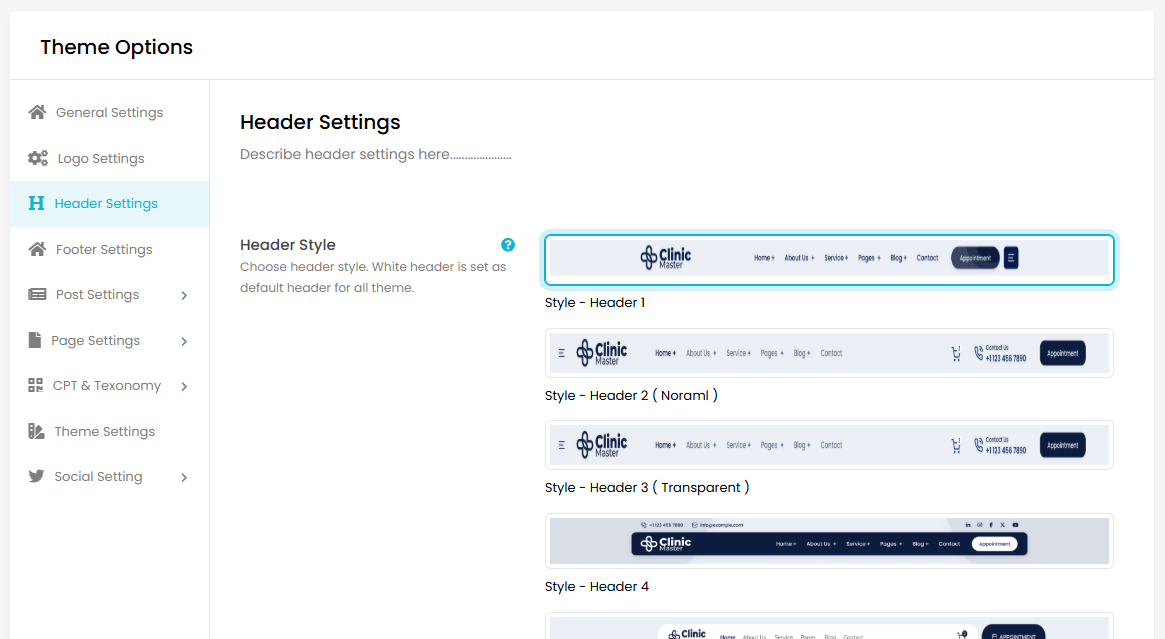Expand the Social Setting submenu arrow

[184, 477]
